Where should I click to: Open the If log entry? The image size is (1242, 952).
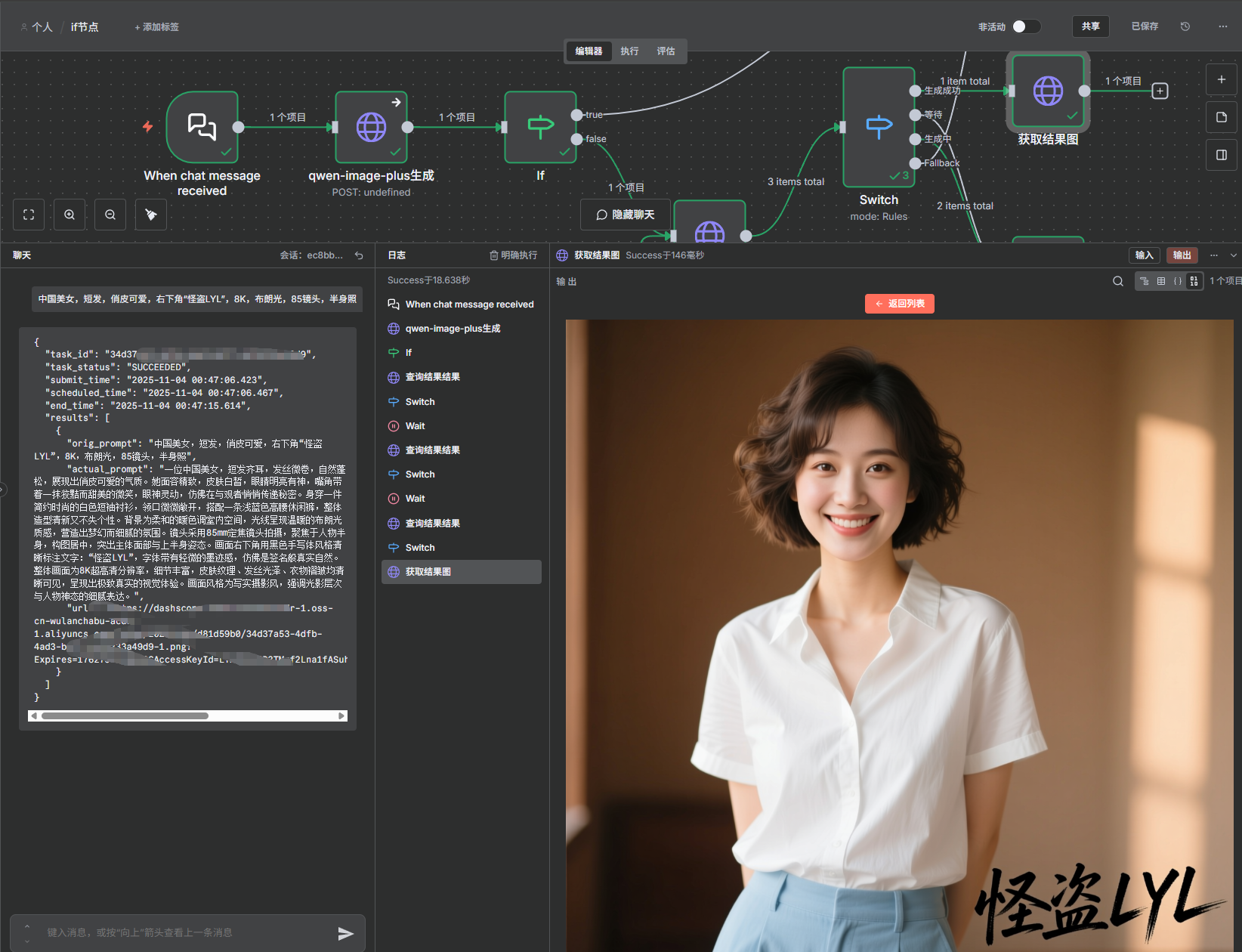[462, 353]
